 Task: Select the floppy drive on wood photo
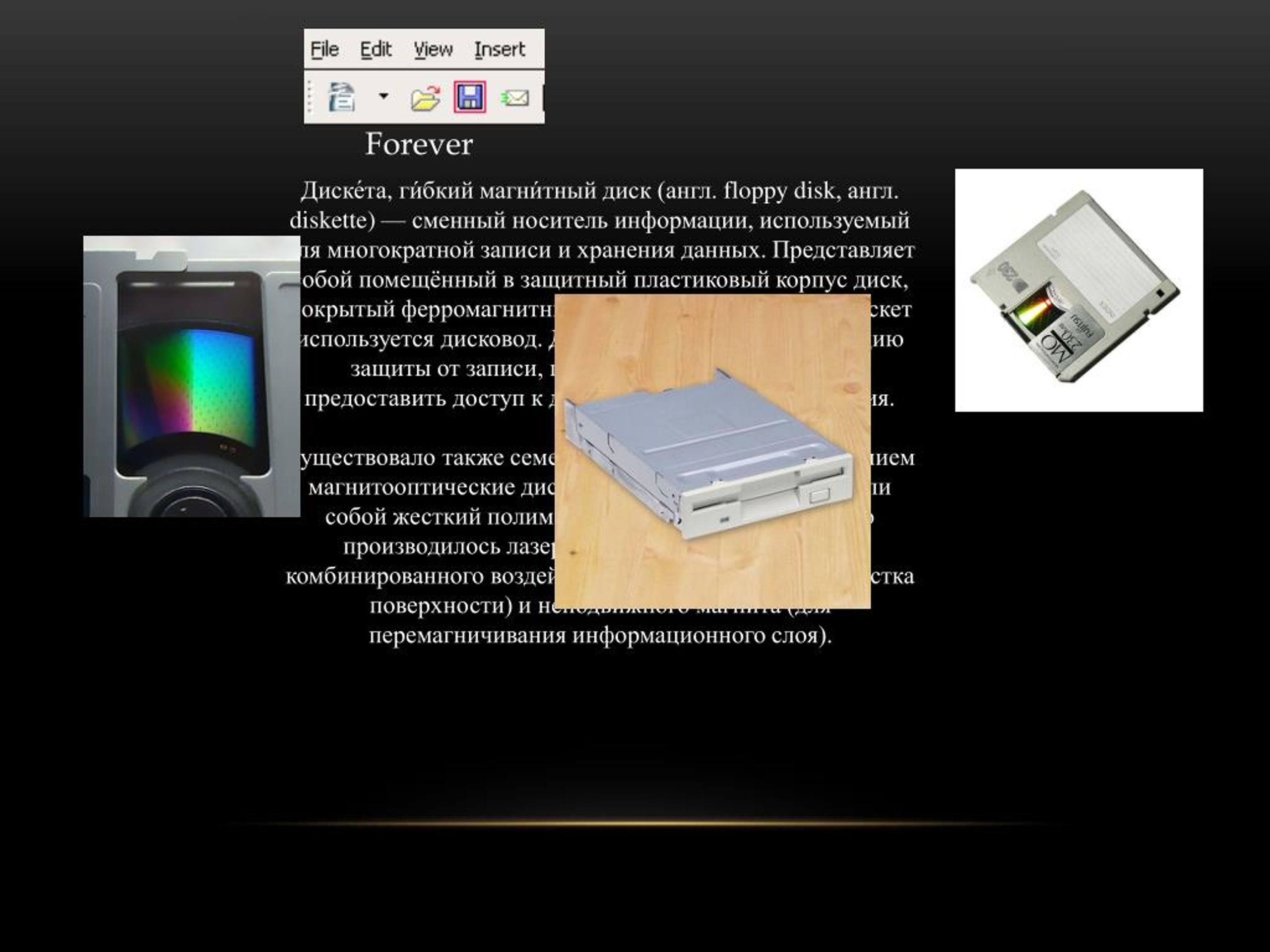(x=712, y=452)
